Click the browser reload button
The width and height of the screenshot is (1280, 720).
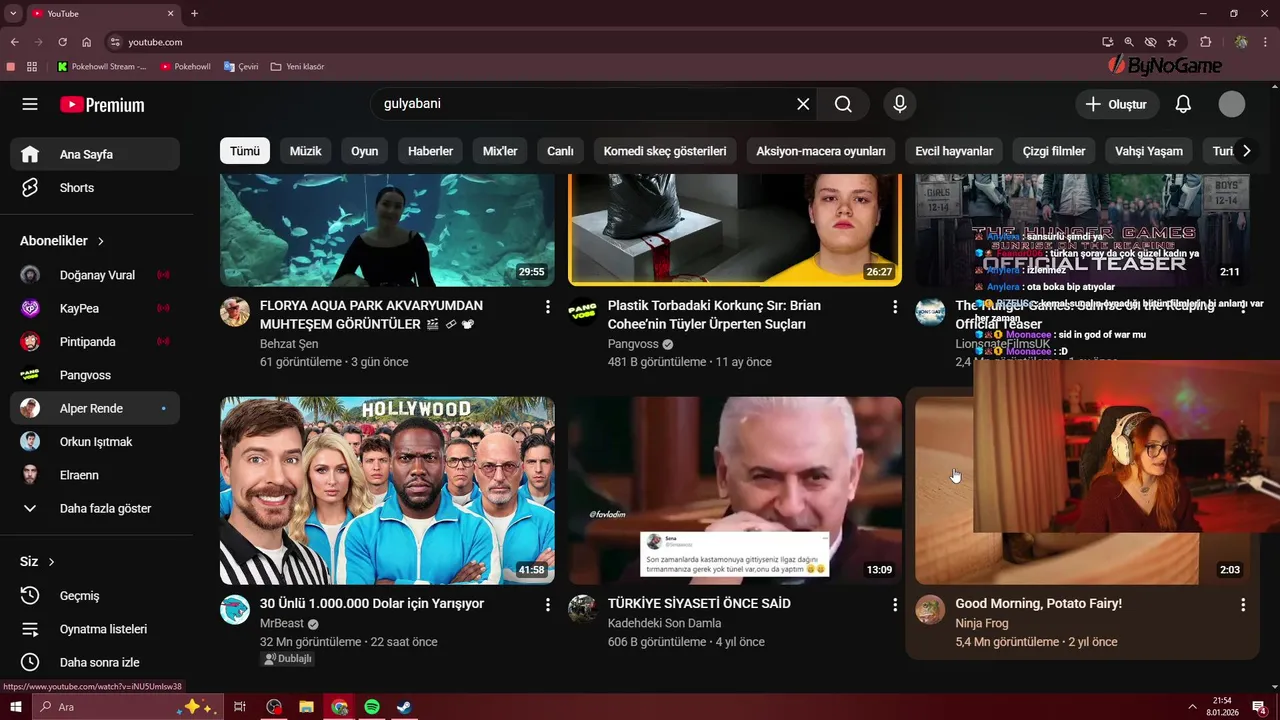[x=62, y=42]
